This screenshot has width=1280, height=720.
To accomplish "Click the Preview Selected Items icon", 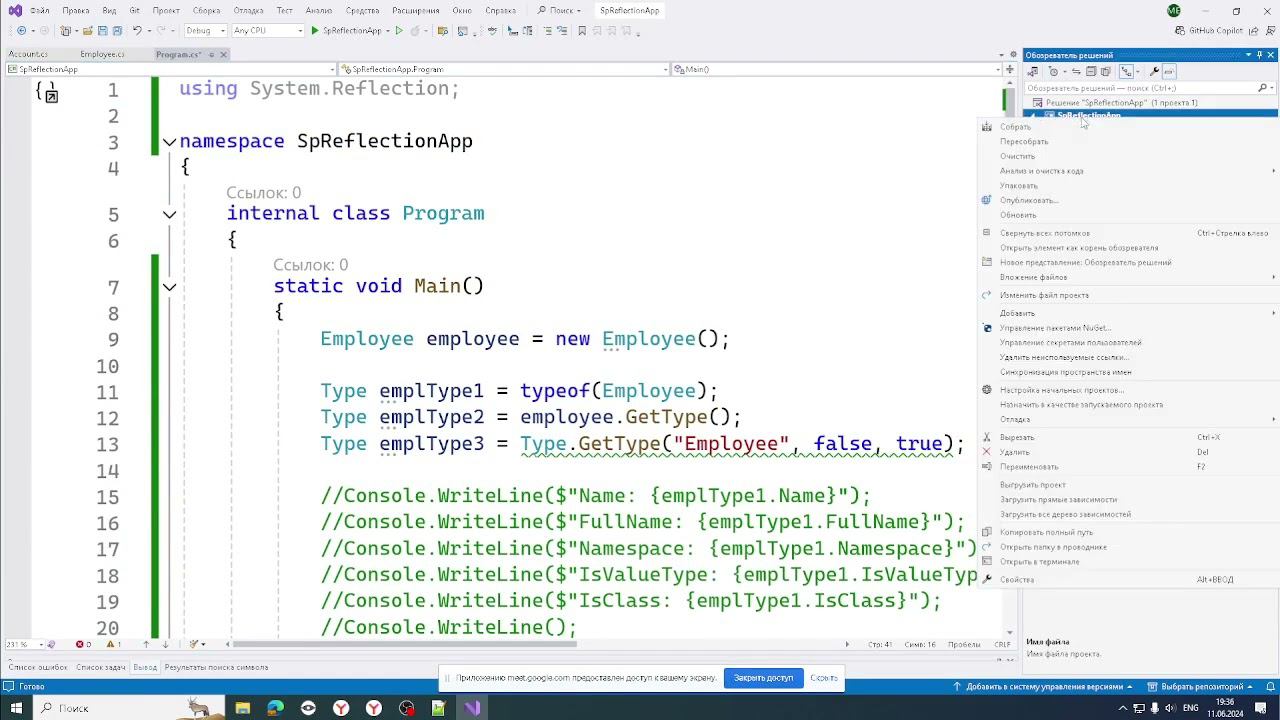I will pyautogui.click(x=1168, y=72).
